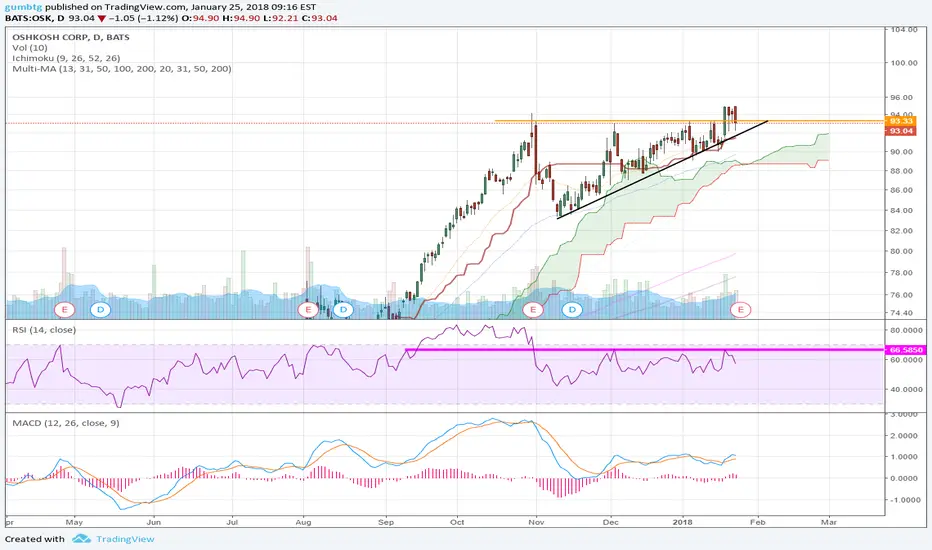Click the earnings E marker at early August

coord(308,309)
